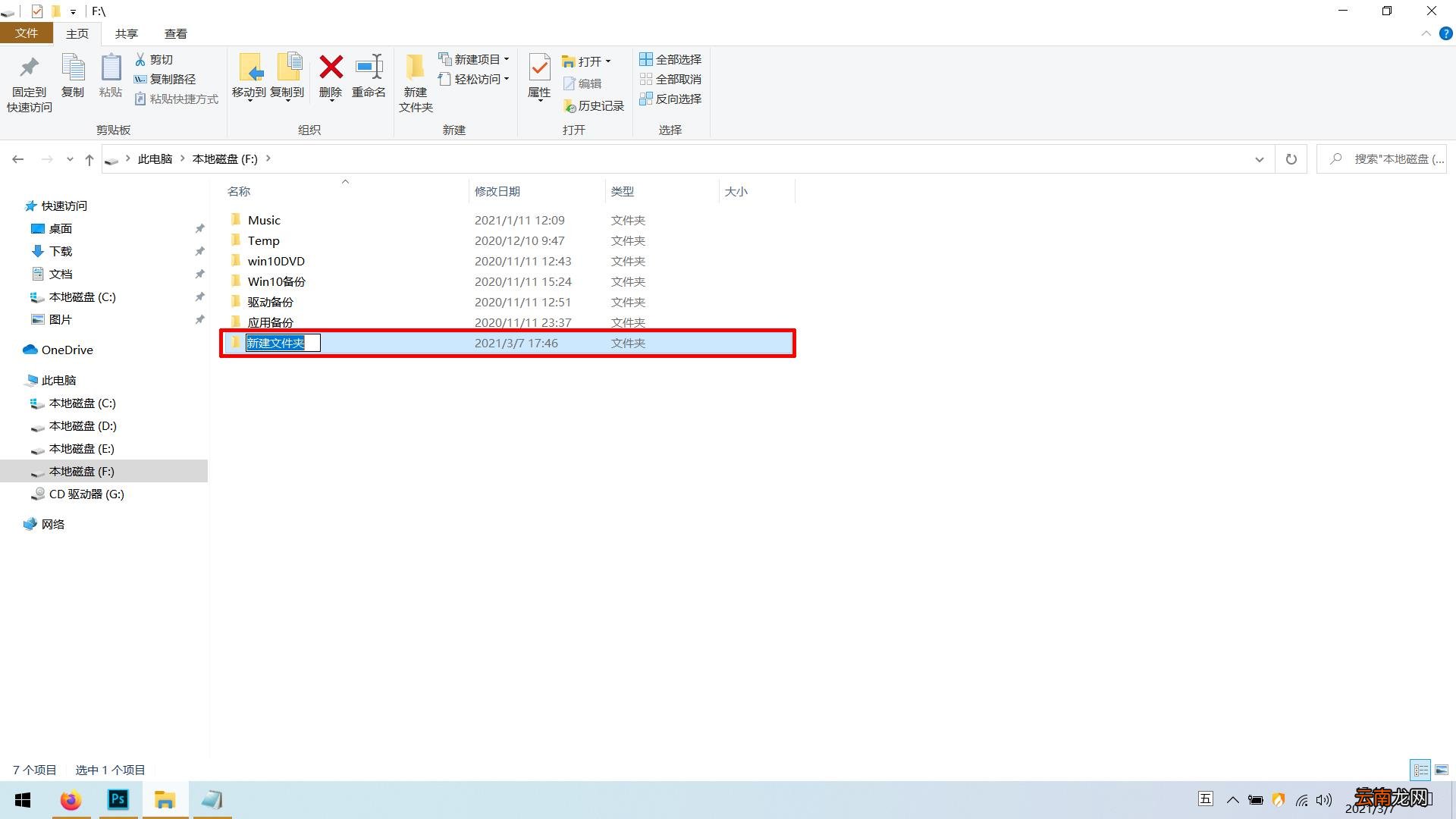
Task: Click the Pin to Quick access icon
Action: coord(29,68)
